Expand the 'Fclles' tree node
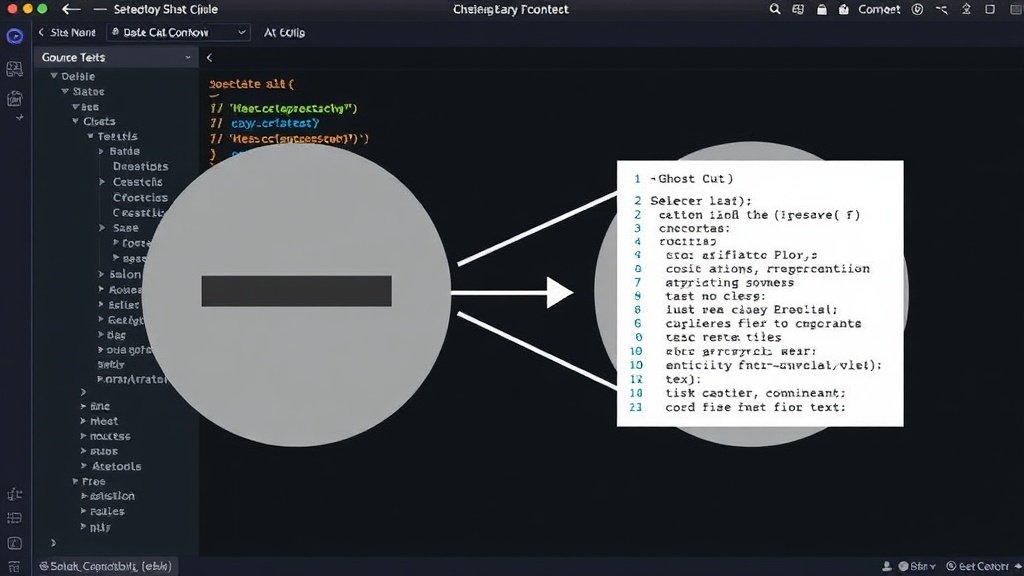The width and height of the screenshot is (1024, 576). [83, 511]
